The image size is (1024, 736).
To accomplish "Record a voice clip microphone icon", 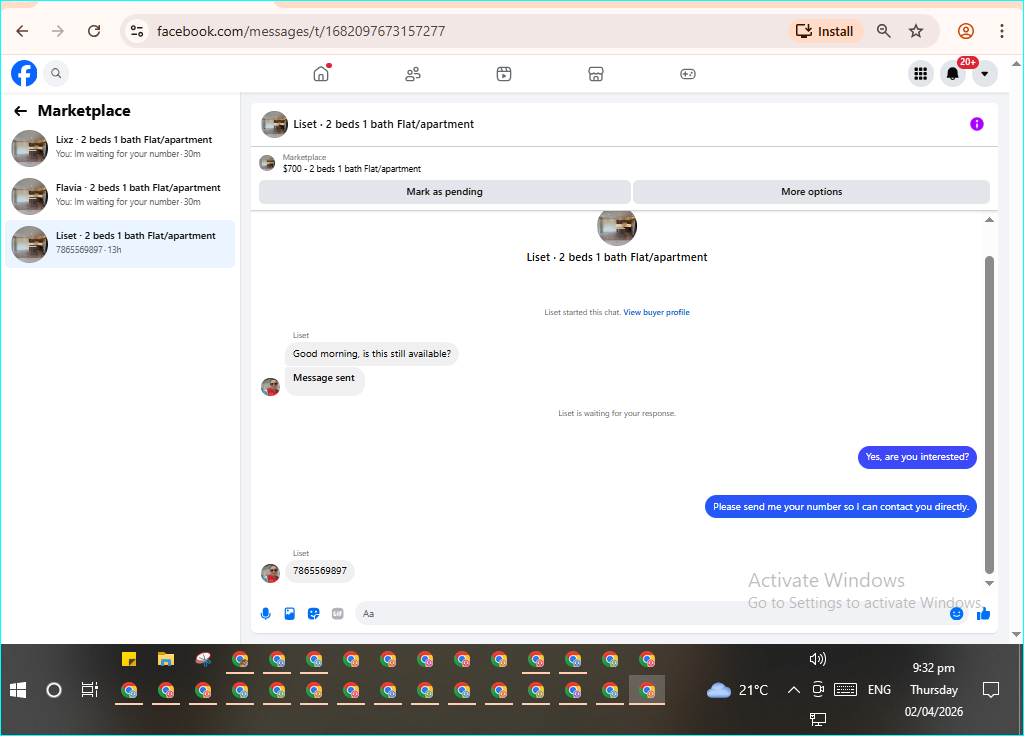I will (x=266, y=613).
